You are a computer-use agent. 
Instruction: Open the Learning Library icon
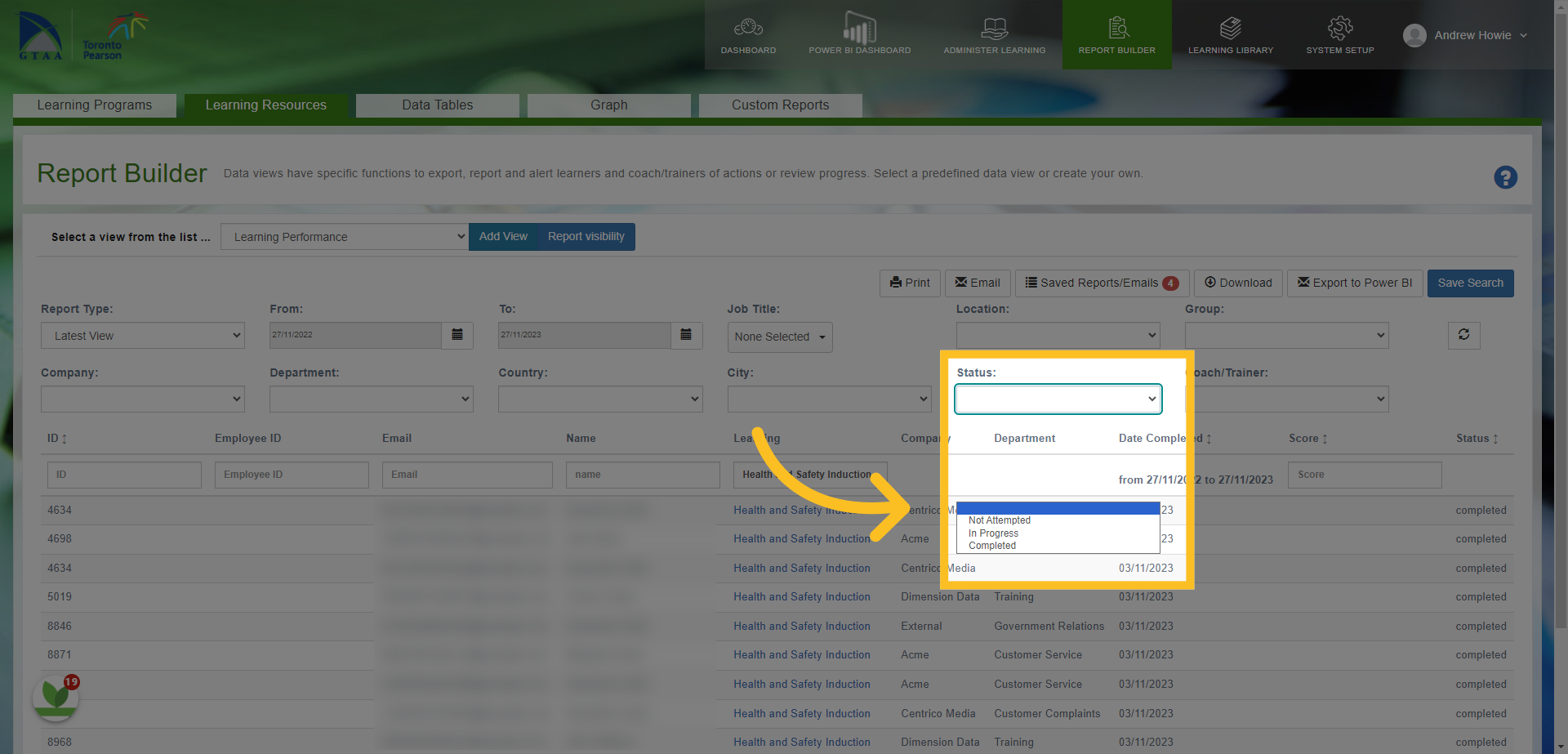[x=1230, y=29]
